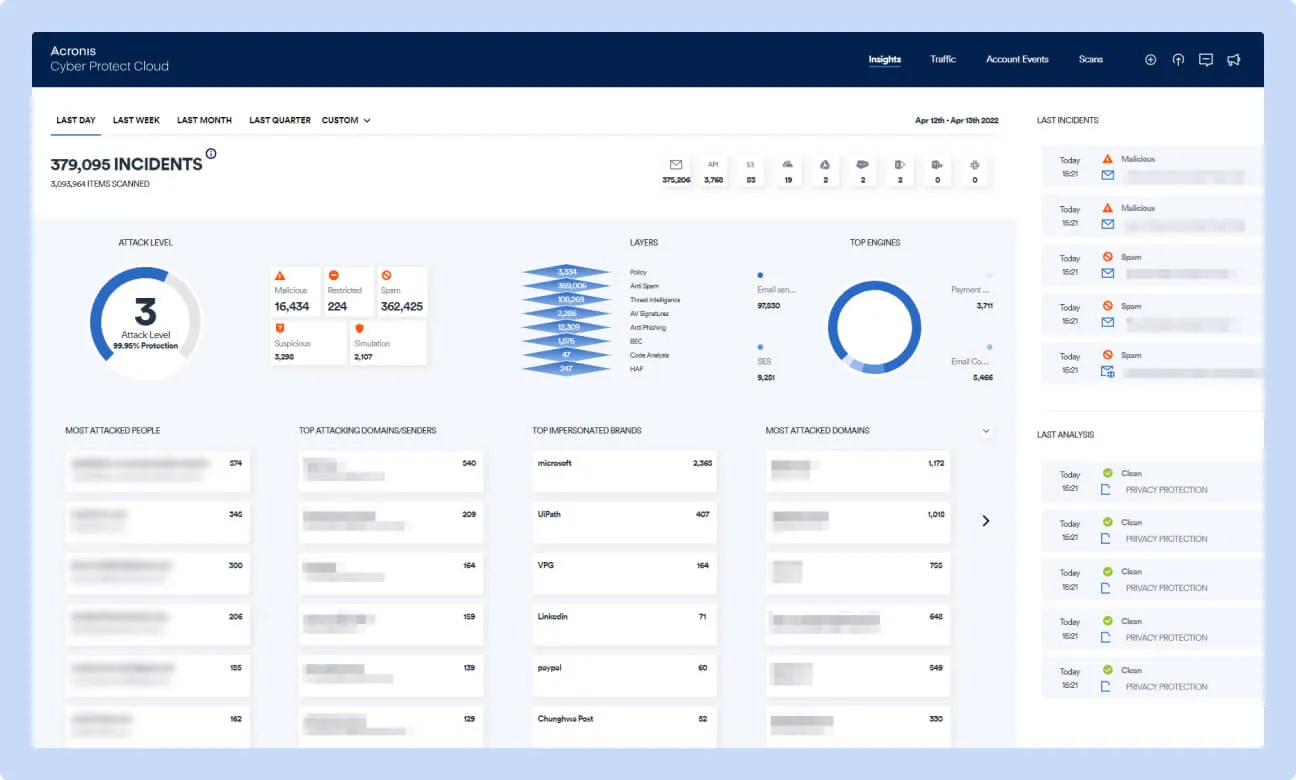Screen dimensions: 1296x780
Task: Expand the circled chevron beside Most Attacked Domains
Action: coord(986,431)
